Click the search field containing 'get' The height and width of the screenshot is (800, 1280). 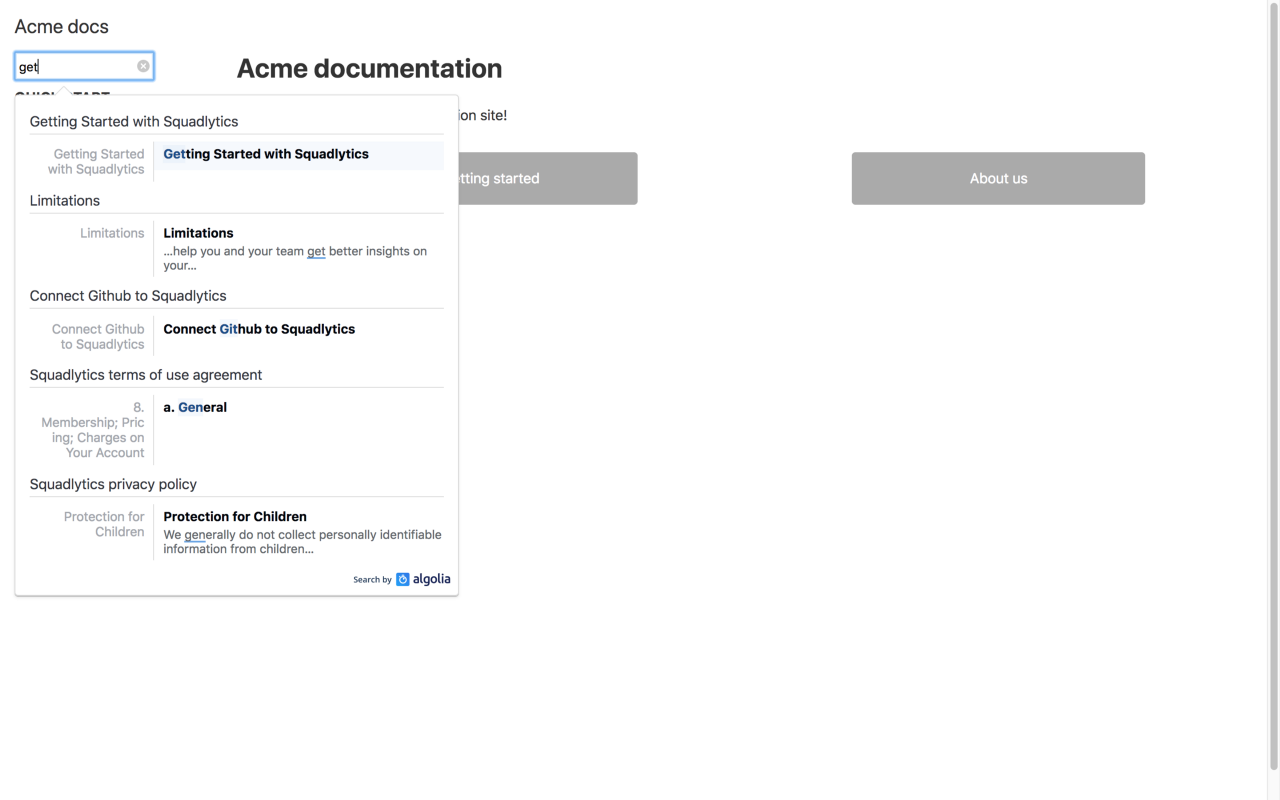[x=84, y=66]
